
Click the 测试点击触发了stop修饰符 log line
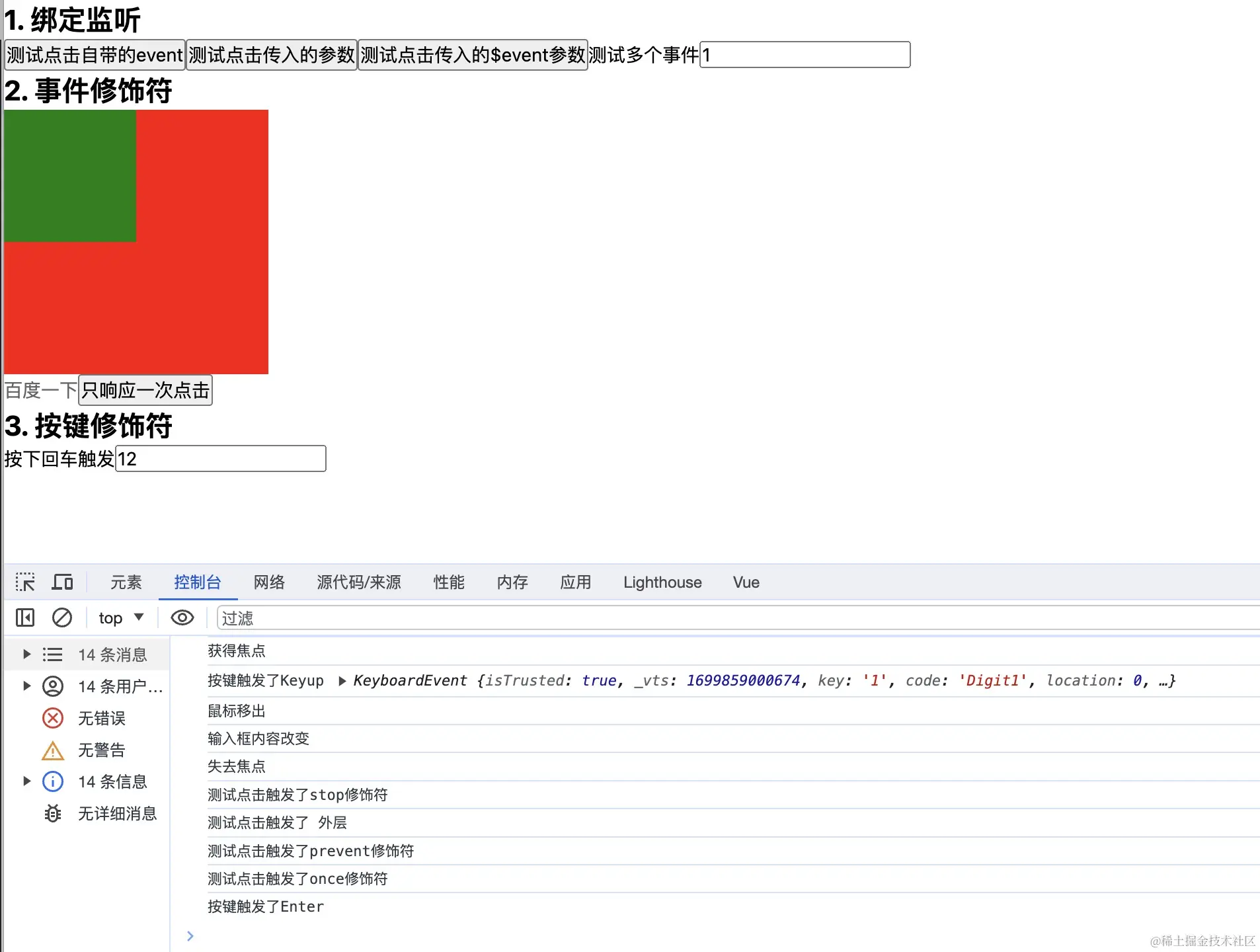(x=297, y=795)
